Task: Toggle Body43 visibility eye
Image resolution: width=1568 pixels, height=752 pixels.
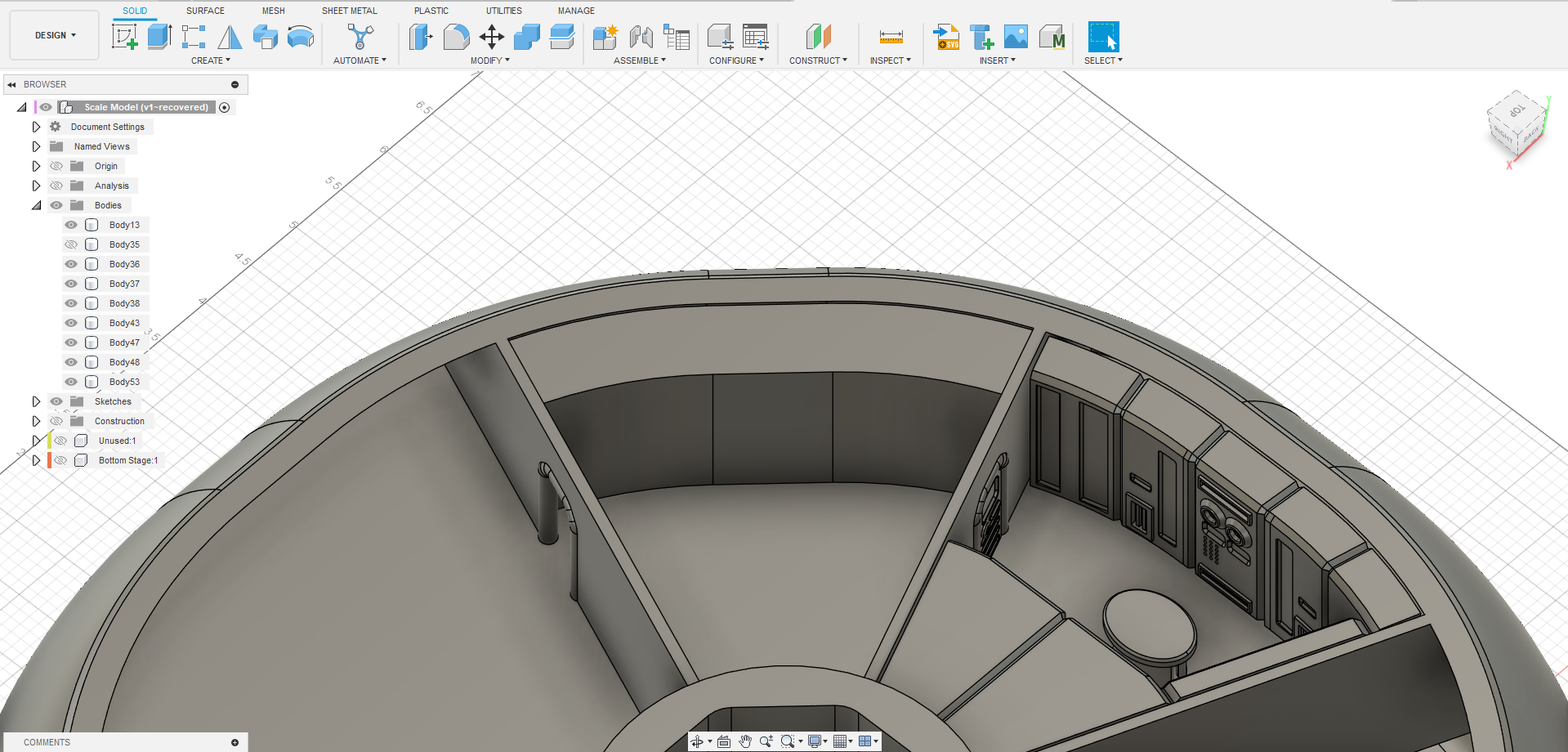Action: pos(71,323)
